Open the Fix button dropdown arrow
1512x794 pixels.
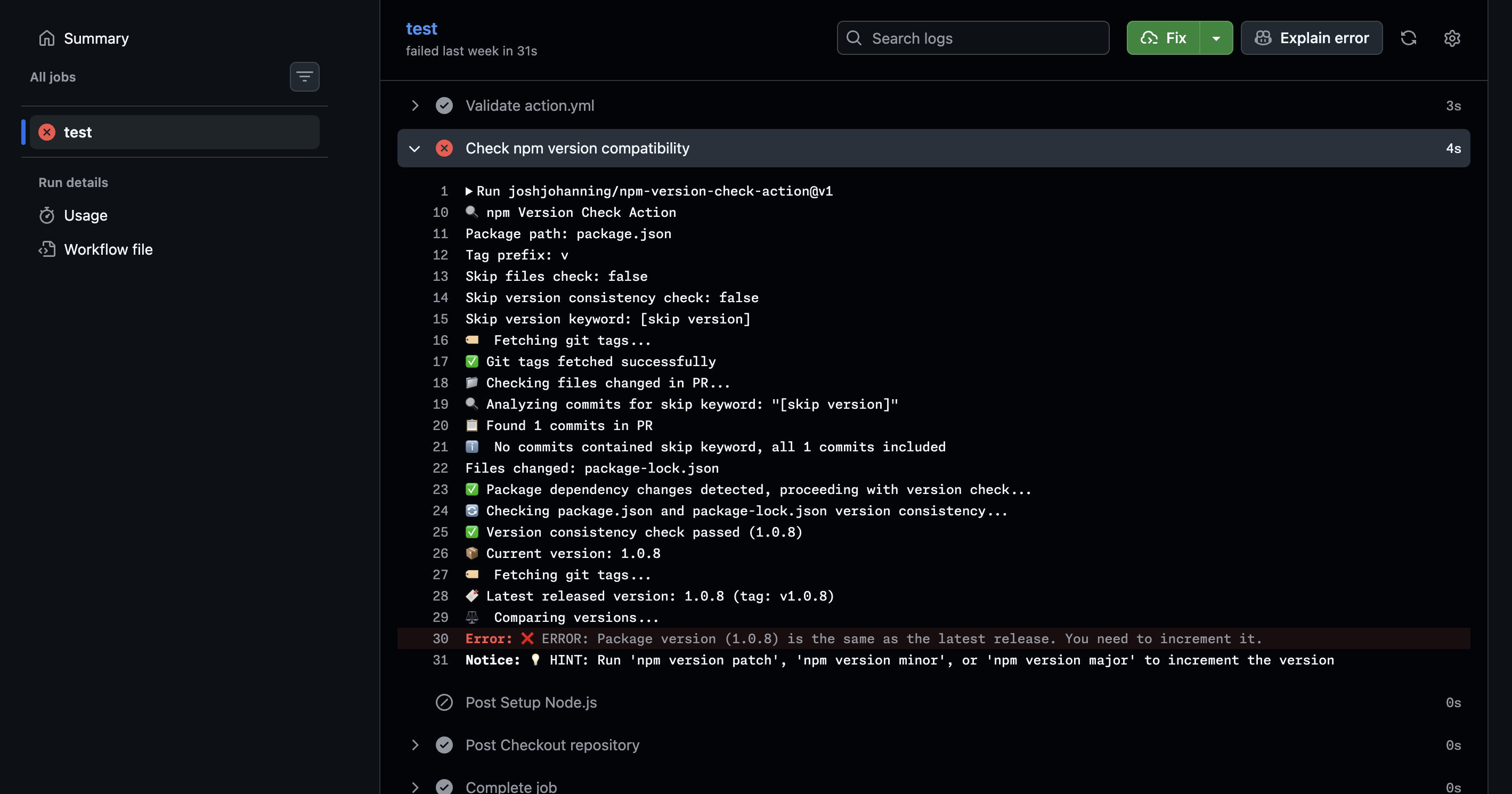point(1216,38)
